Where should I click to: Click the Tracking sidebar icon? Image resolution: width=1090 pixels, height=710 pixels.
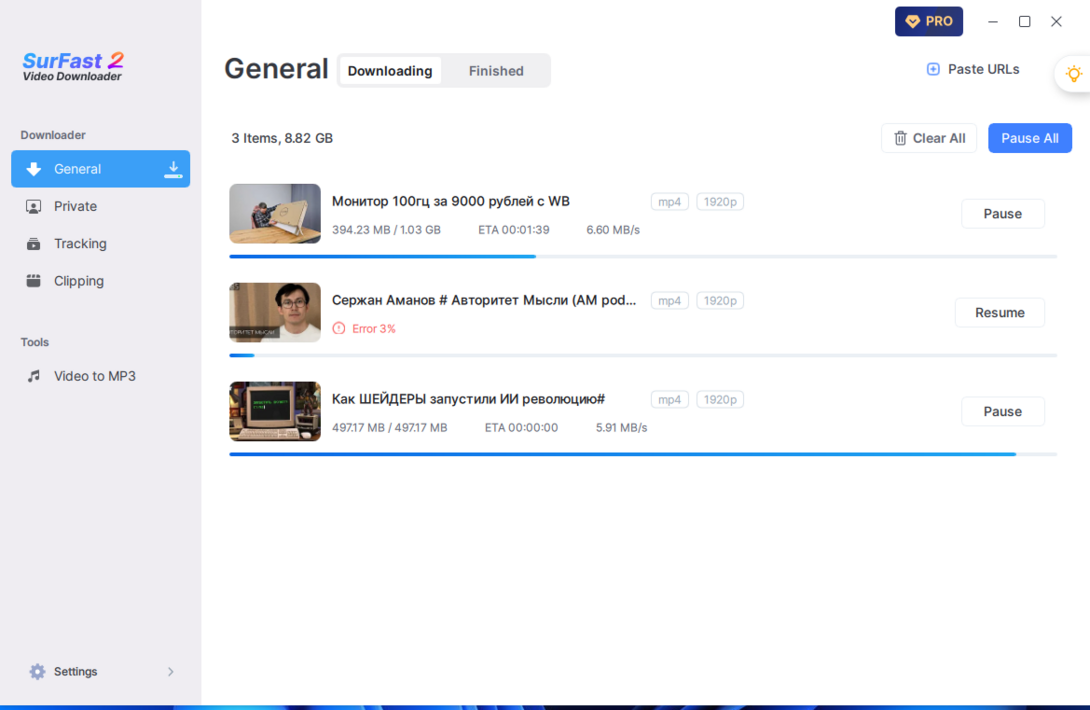34,244
